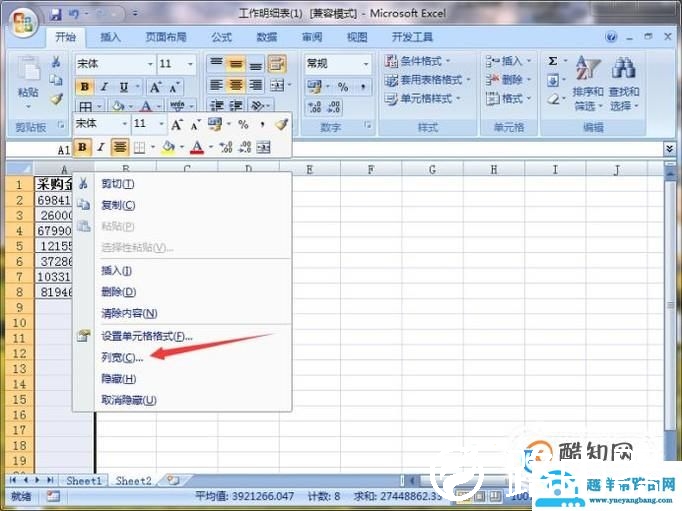Open 套用表格格式 table format dropdown
Viewport: 682px width, 511px height.
(x=427, y=80)
